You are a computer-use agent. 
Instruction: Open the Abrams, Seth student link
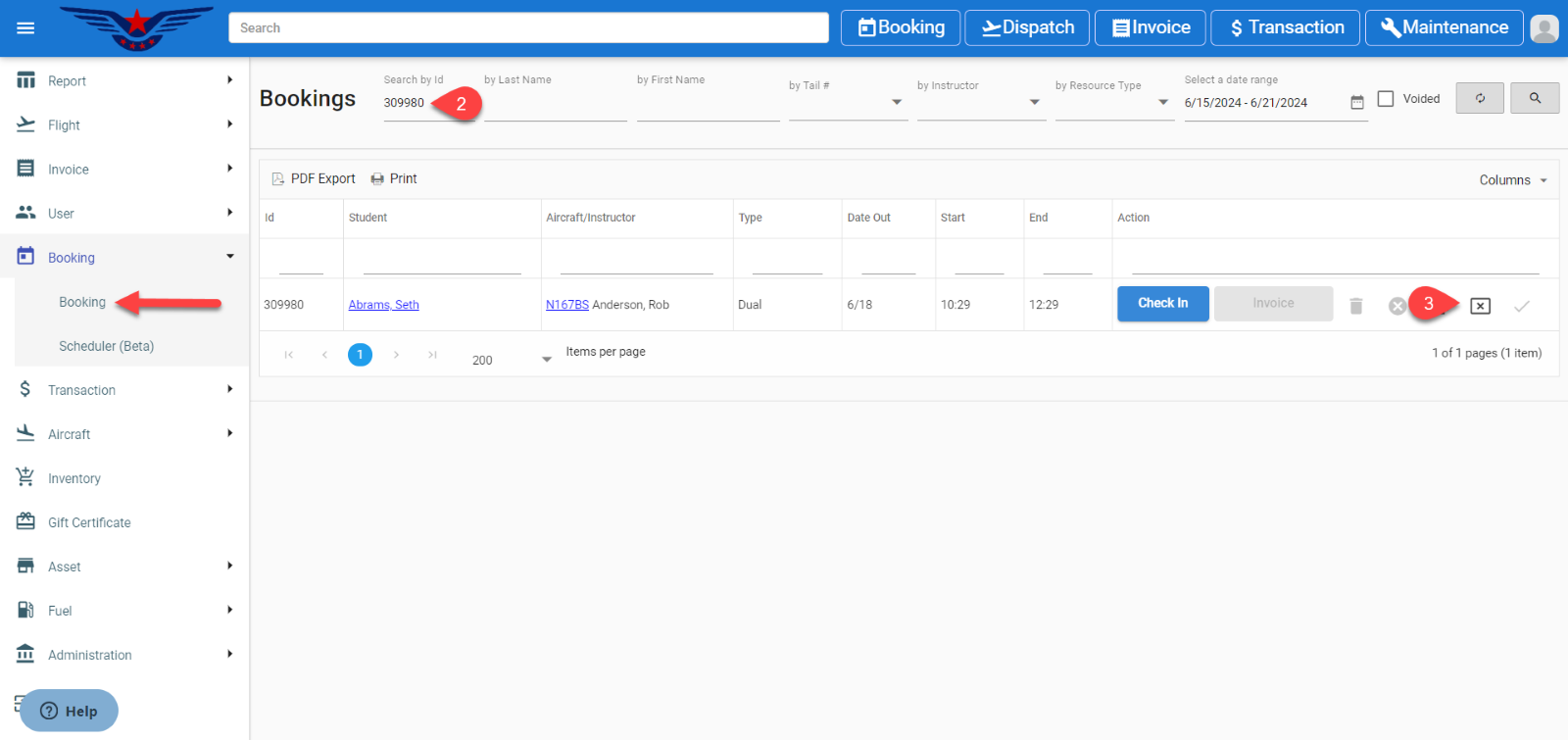[x=383, y=305]
